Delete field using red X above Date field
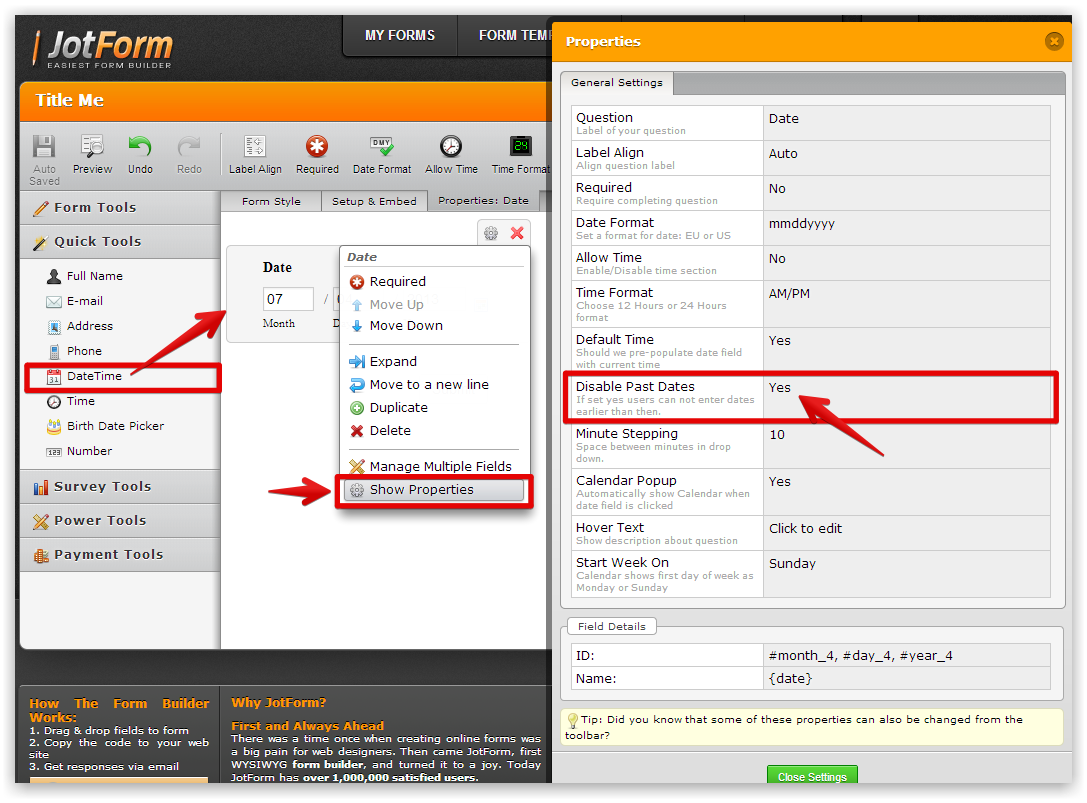Viewport: 1087px width, 803px height. [516, 233]
